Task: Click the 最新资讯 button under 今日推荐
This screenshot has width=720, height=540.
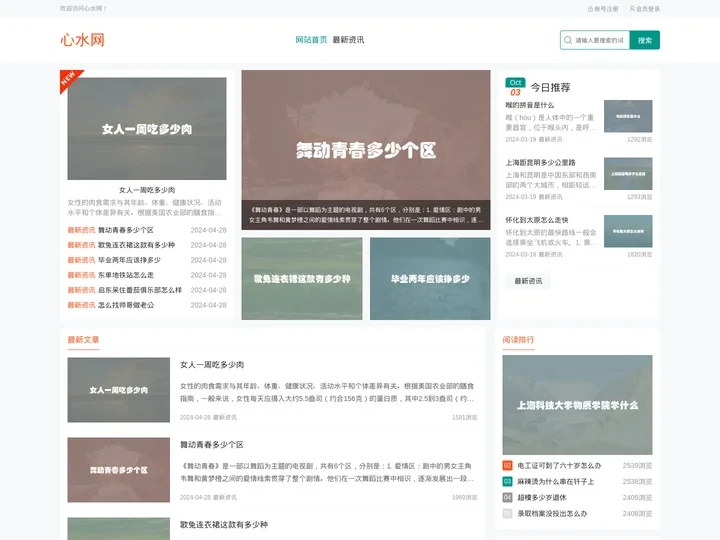Action: point(528,281)
